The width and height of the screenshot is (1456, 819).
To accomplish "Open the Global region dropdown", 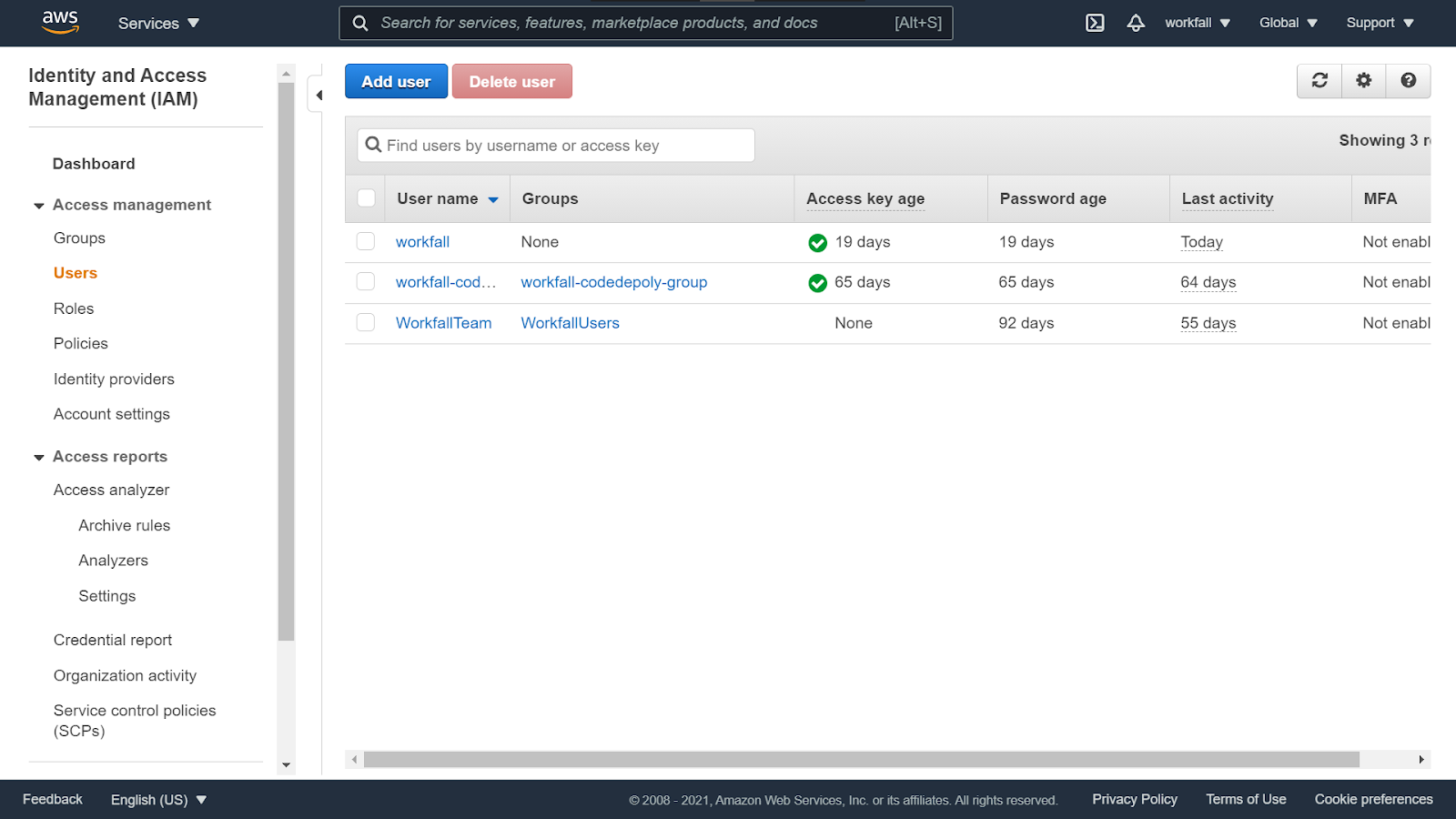I will (1289, 23).
